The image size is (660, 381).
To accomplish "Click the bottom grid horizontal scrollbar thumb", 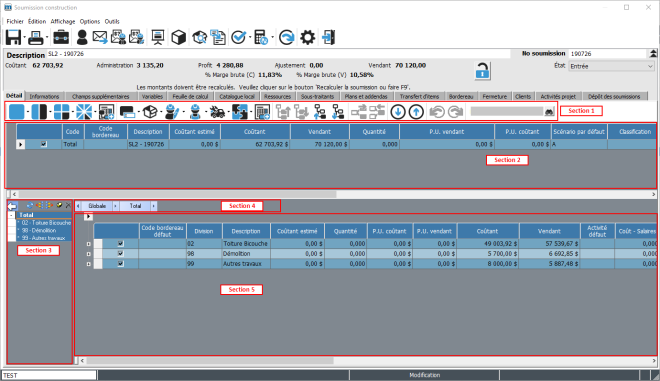I will coord(210,361).
